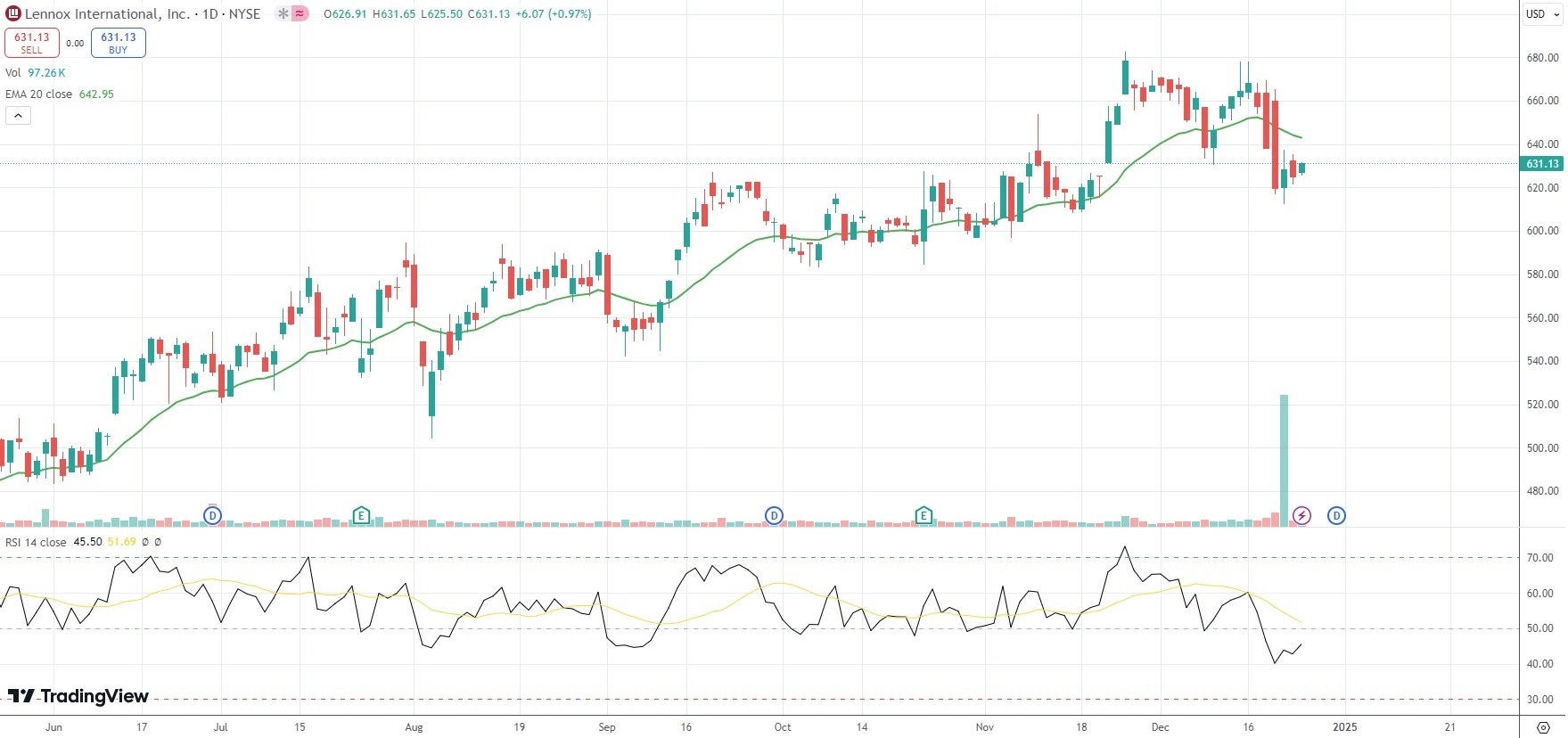Click the Sep label on time axis
The image size is (1568, 738).
[607, 727]
